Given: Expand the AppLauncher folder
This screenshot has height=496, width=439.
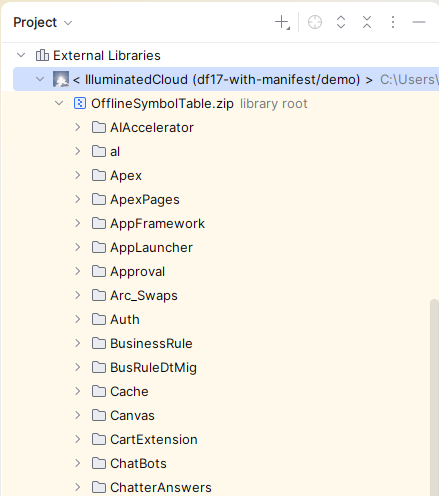Looking at the screenshot, I should point(78,247).
